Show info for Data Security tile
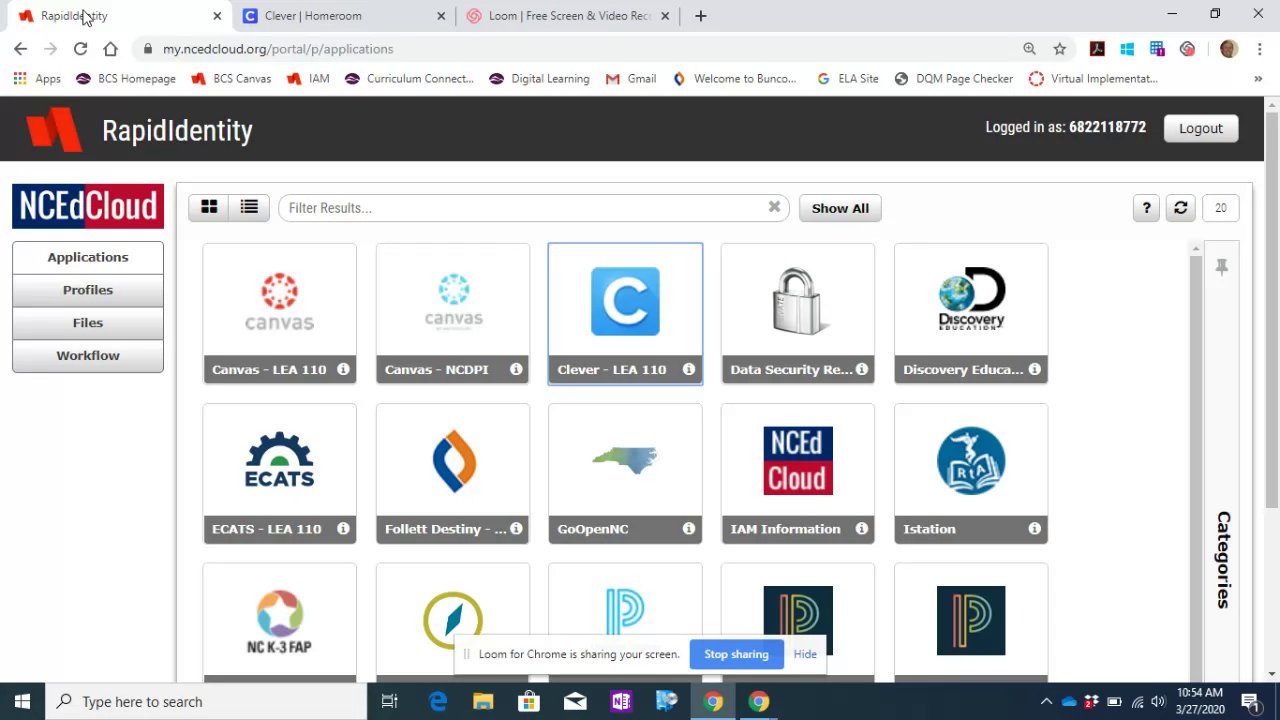This screenshot has height=720, width=1280. click(x=862, y=369)
